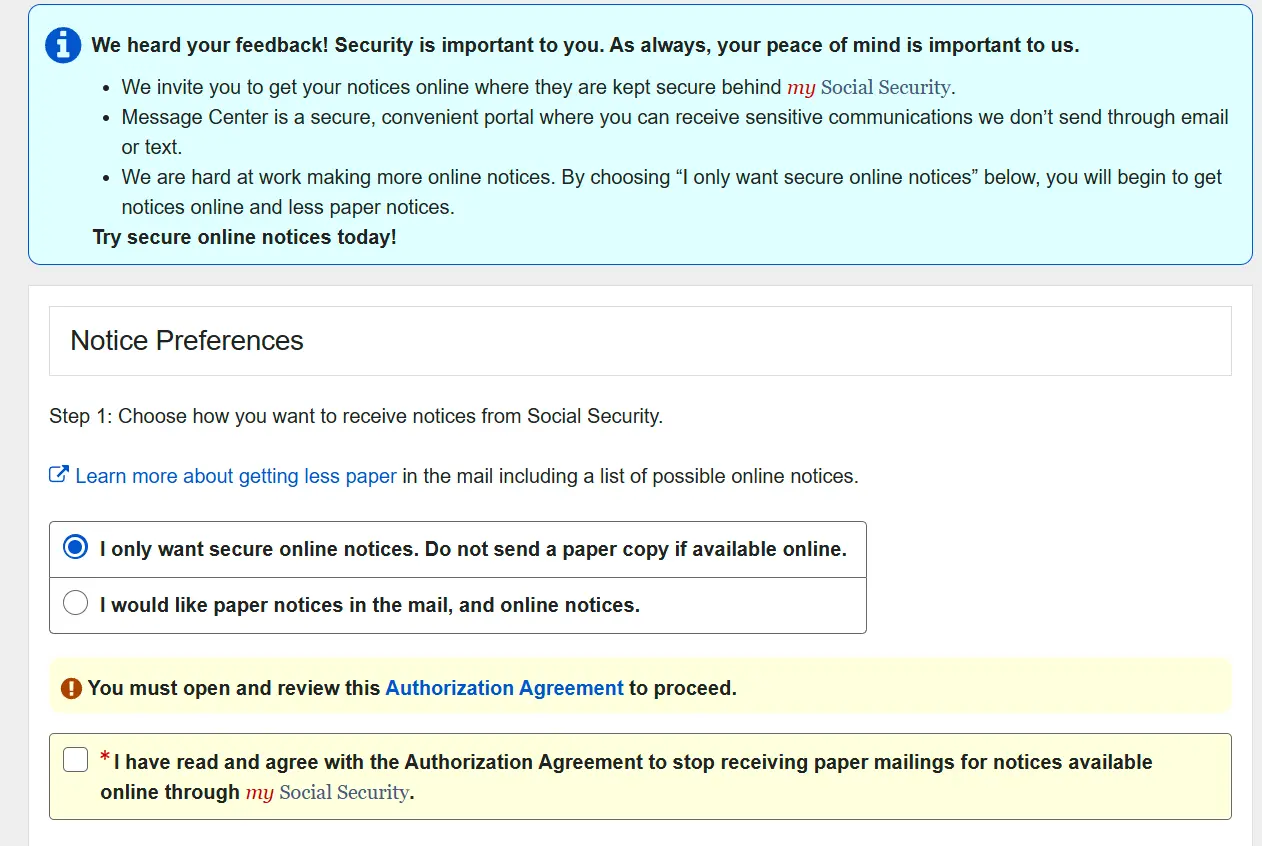Check the agree with Authorization Agreement checkbox
This screenshot has height=846, width=1262.
pos(76,760)
